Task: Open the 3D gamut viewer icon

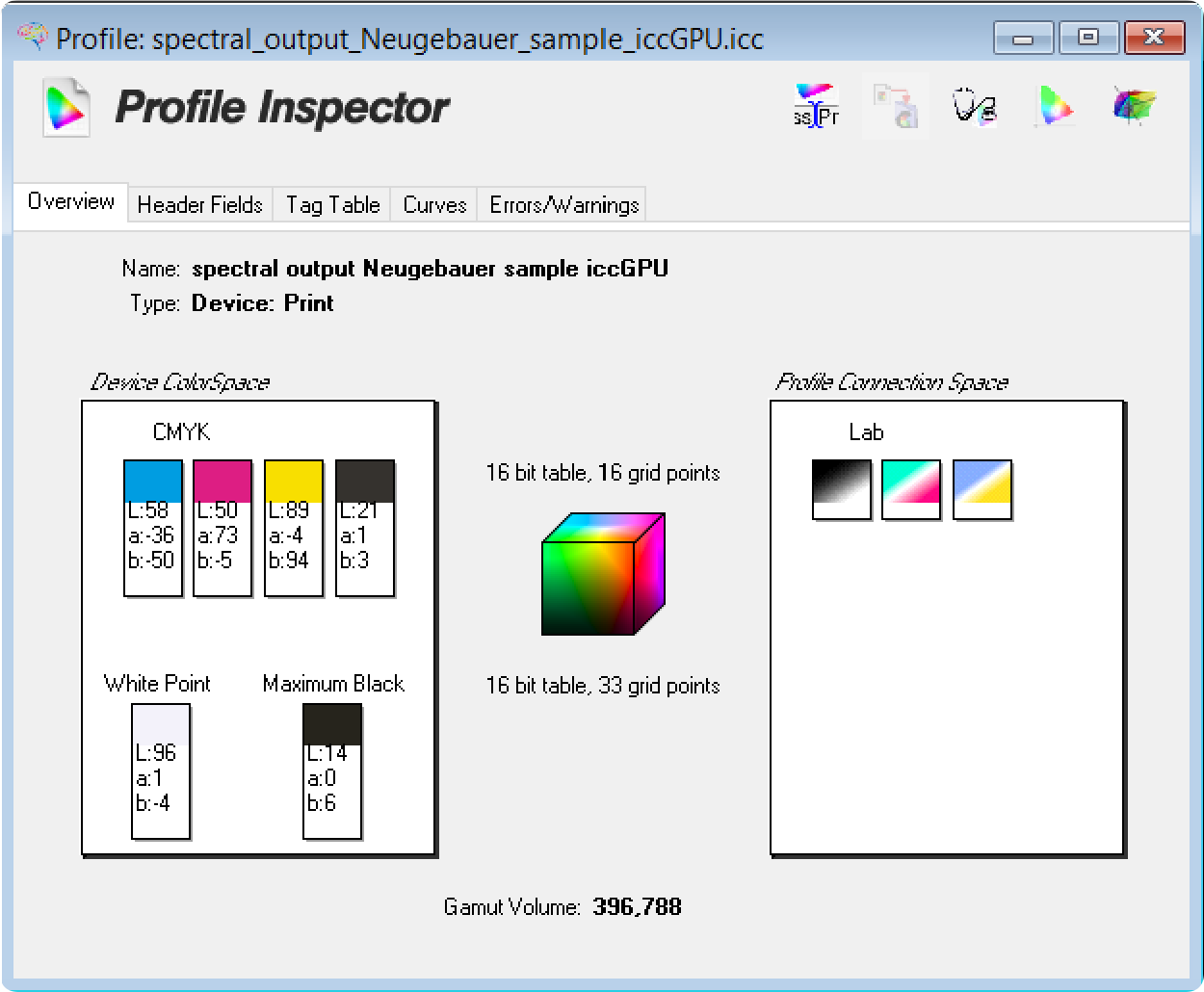Action: tap(1134, 106)
